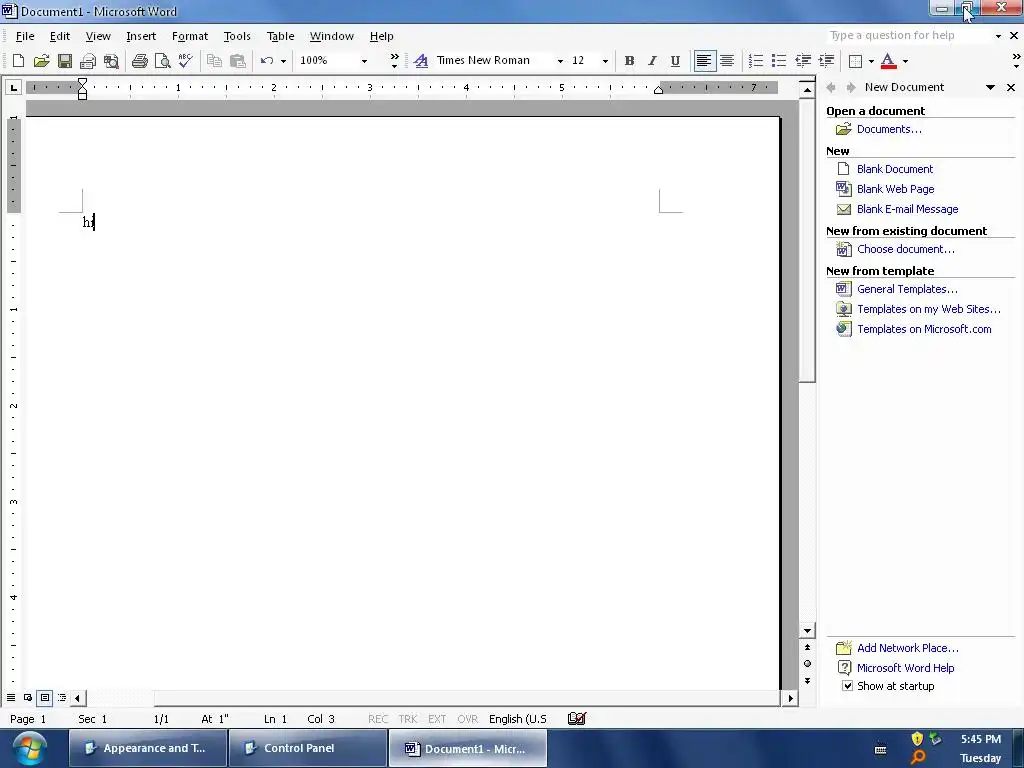Screen dimensions: 1024x768
Task: Open Microsoft Word Help link
Action: click(905, 667)
